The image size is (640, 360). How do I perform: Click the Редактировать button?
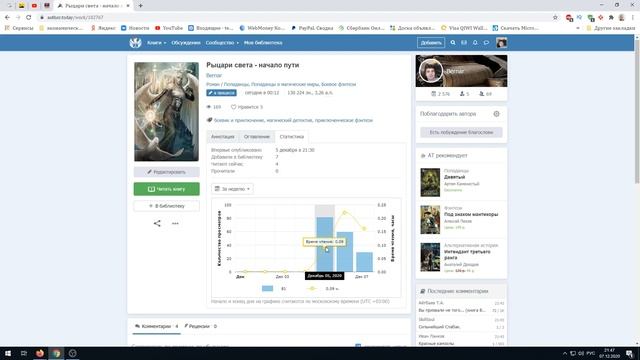point(167,172)
